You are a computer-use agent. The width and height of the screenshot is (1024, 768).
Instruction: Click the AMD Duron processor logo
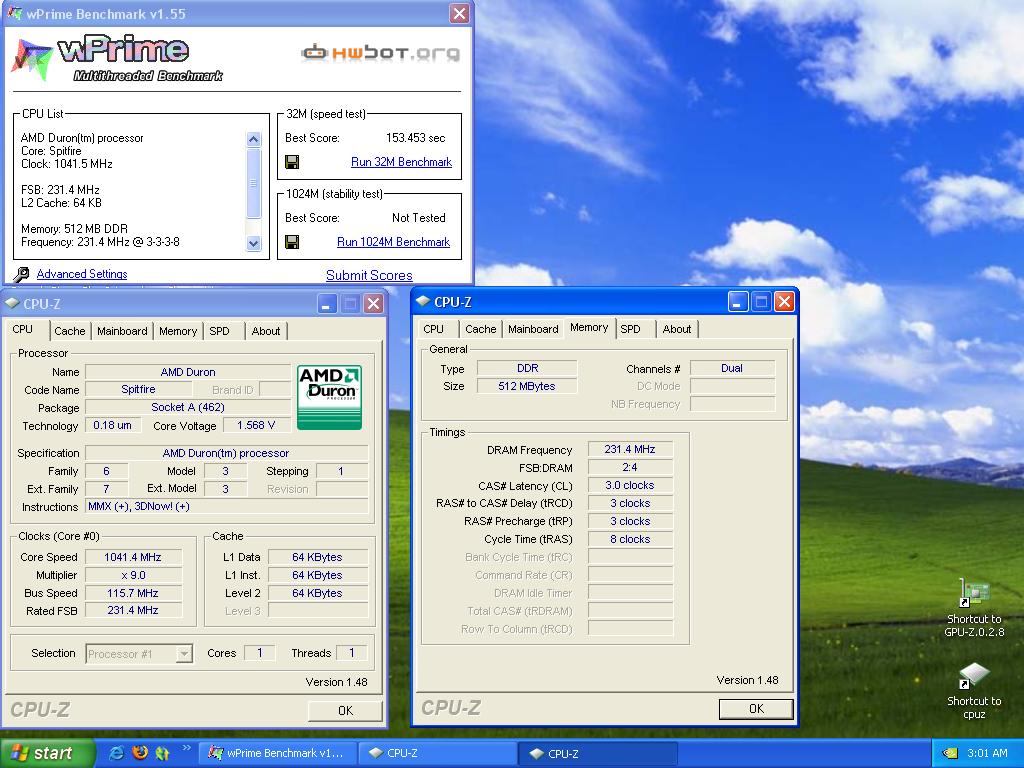tap(330, 397)
